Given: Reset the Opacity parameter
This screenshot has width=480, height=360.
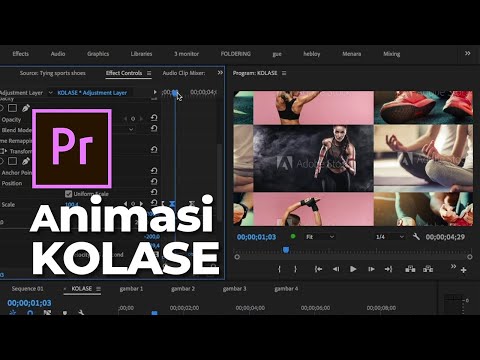Looking at the screenshot, I should tap(154, 118).
